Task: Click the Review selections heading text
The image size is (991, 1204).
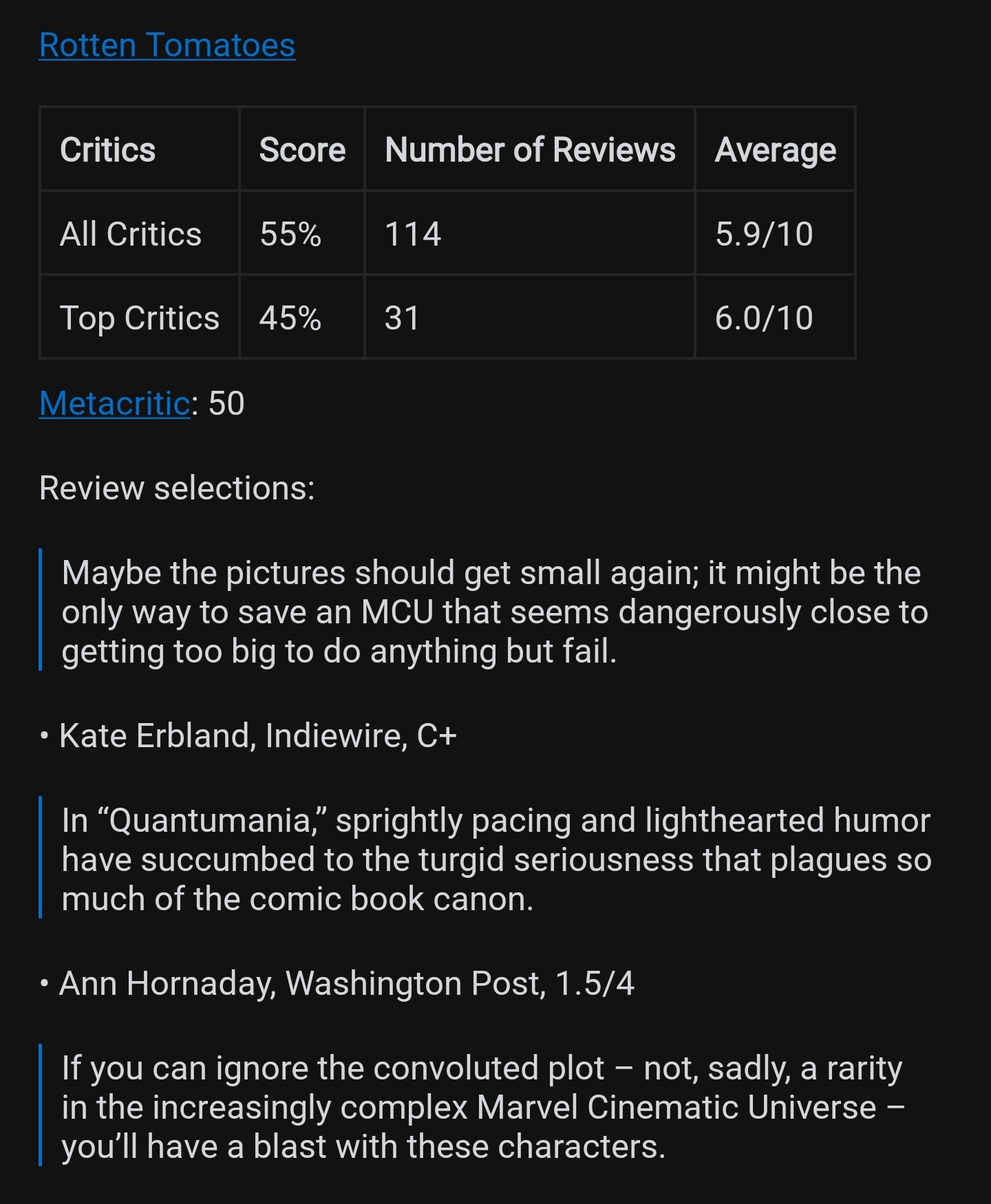Action: (177, 488)
